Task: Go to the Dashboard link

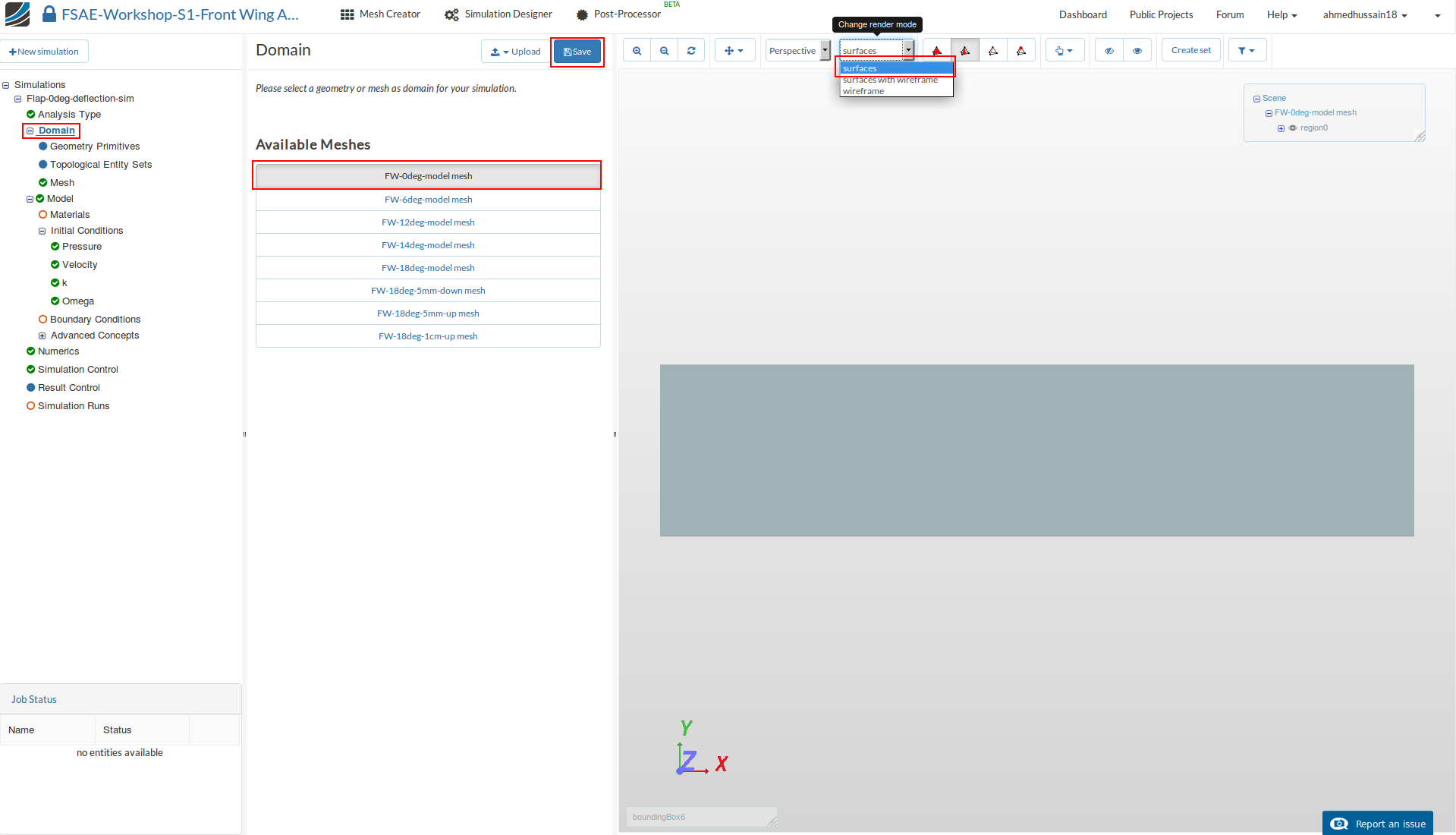Action: 1083,14
